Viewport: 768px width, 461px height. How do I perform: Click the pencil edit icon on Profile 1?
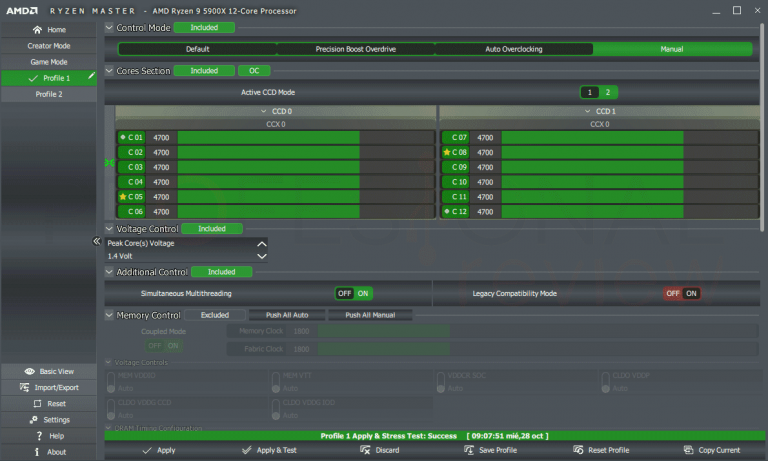pyautogui.click(x=91, y=76)
